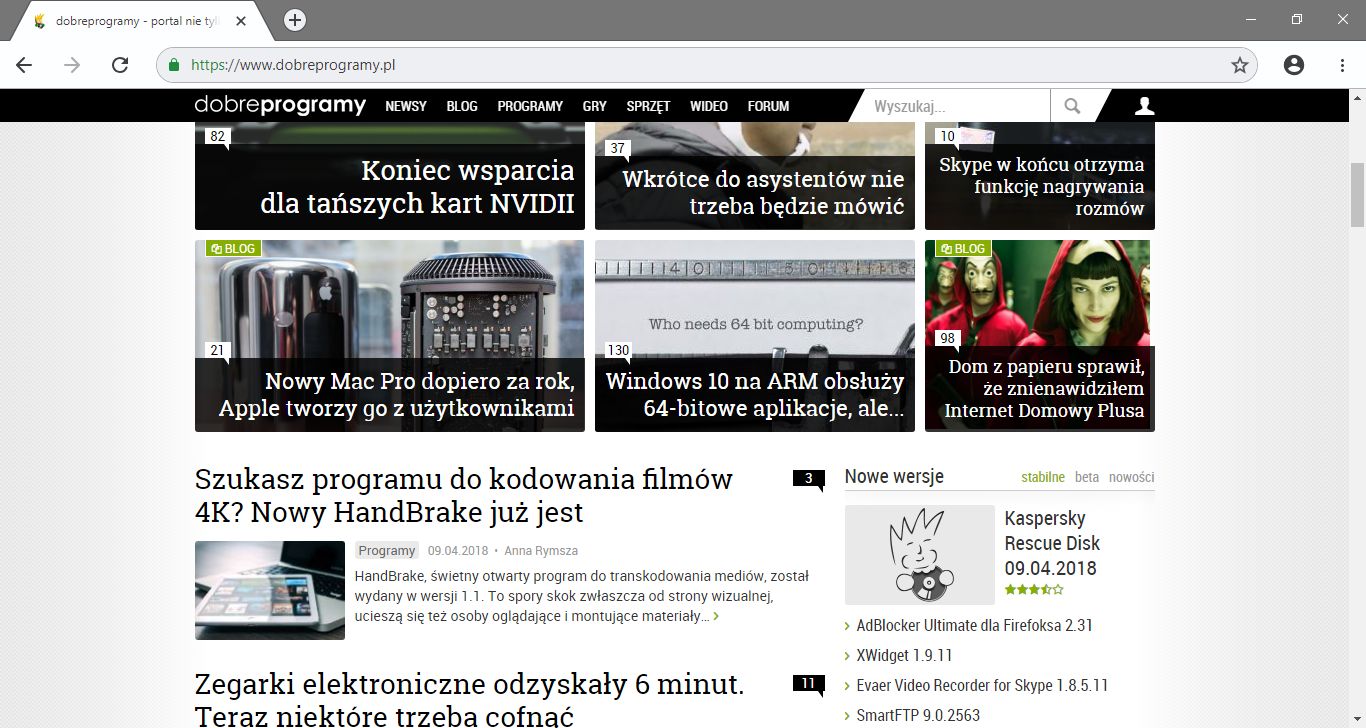Screen dimensions: 1366x728
Task: Click the green BLOG badge on Mac Pro tile
Action: 233,248
